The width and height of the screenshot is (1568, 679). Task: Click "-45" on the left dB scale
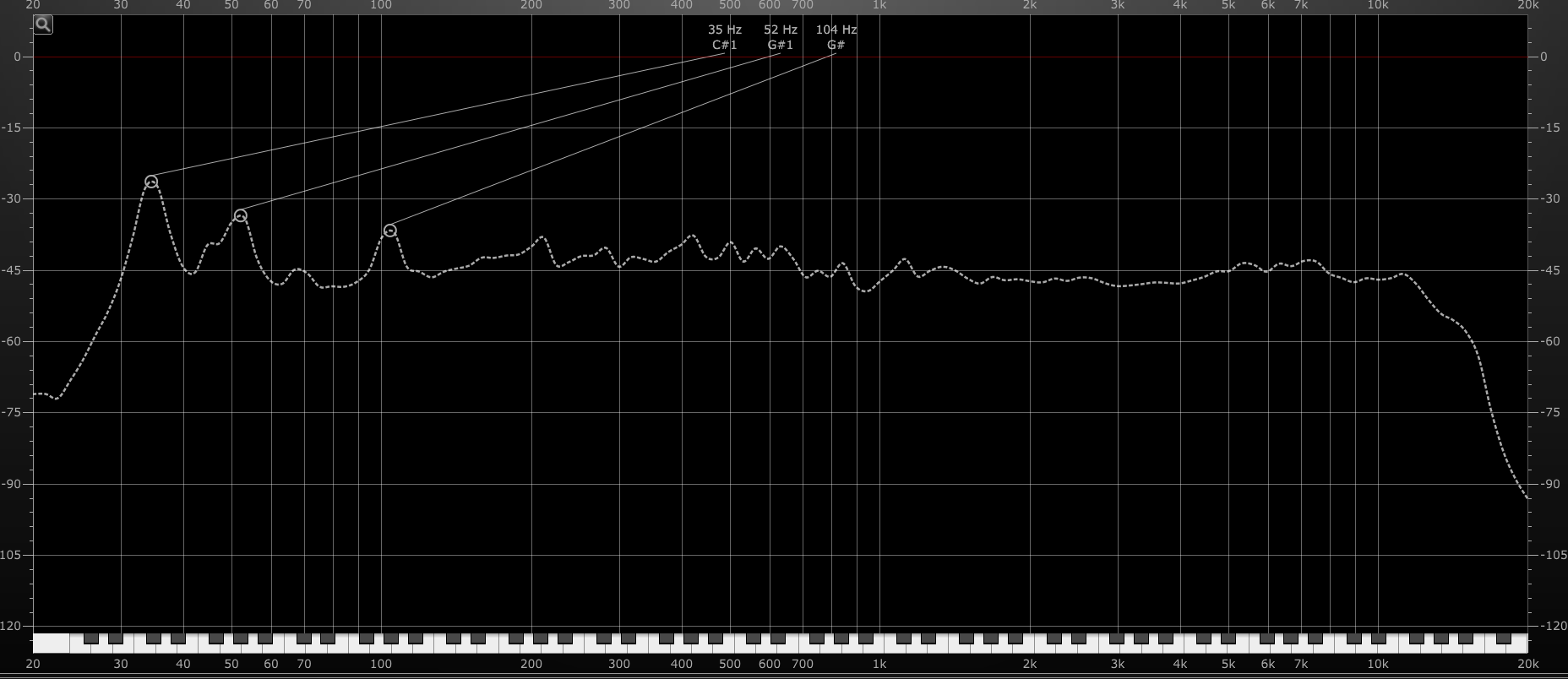(14, 270)
